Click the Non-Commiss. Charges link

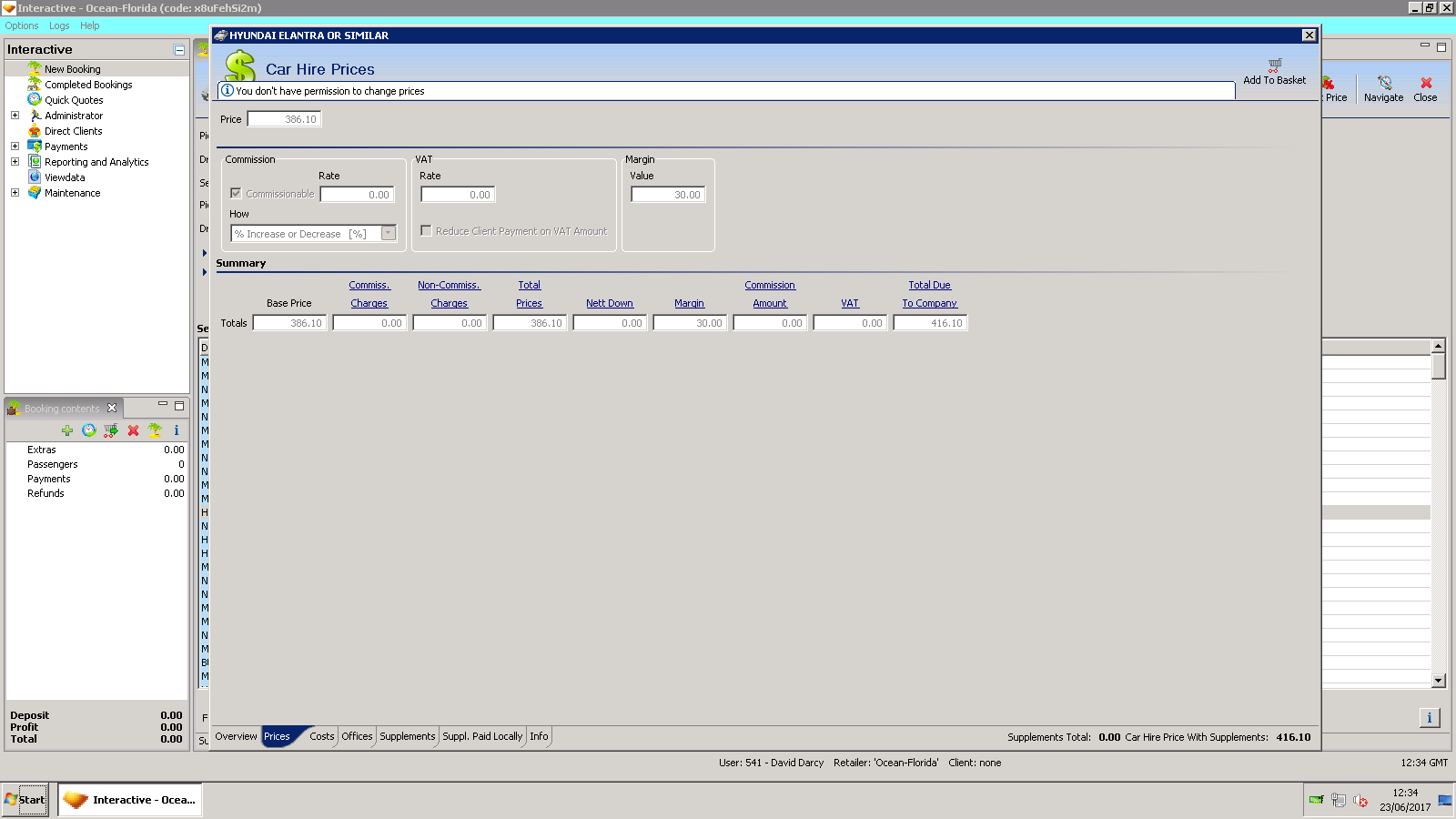coord(450,294)
